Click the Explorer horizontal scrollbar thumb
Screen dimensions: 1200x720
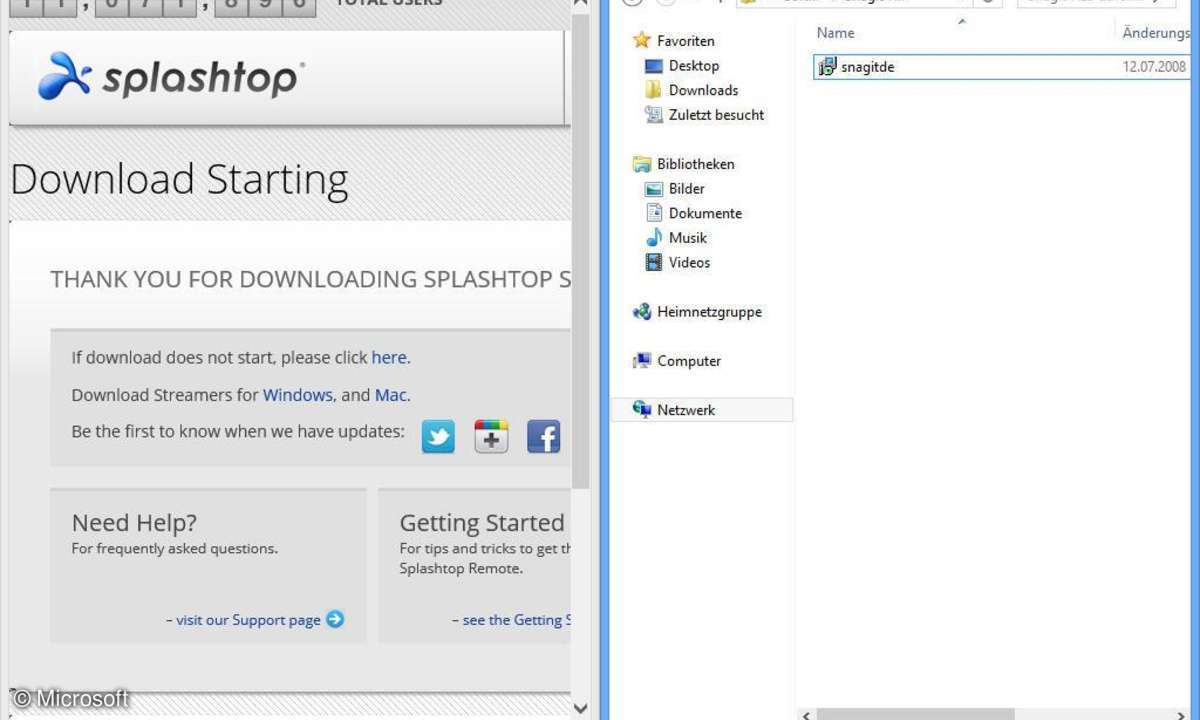915,714
